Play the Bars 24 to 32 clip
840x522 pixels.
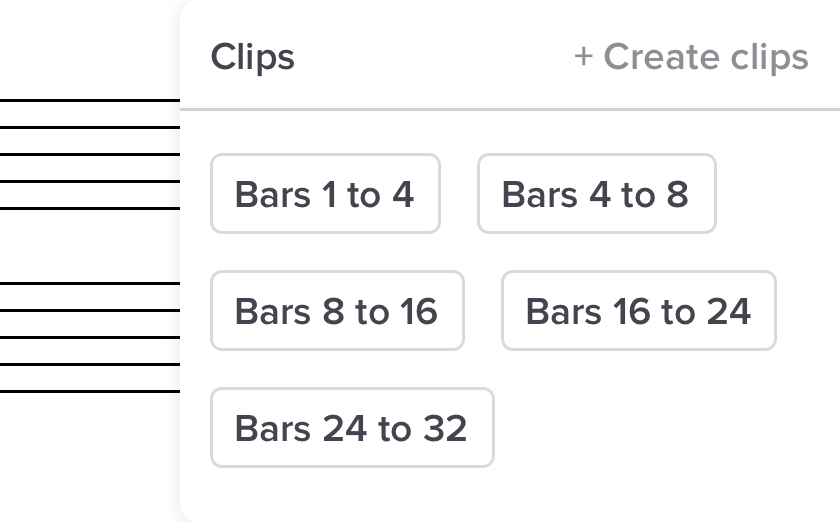click(x=352, y=428)
